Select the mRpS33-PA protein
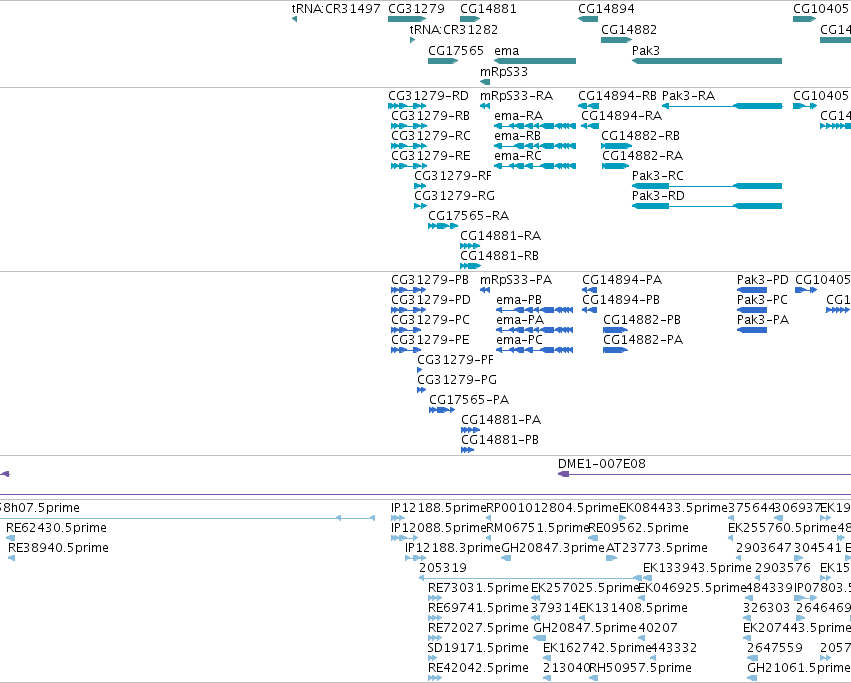851x683 pixels. tap(485, 290)
